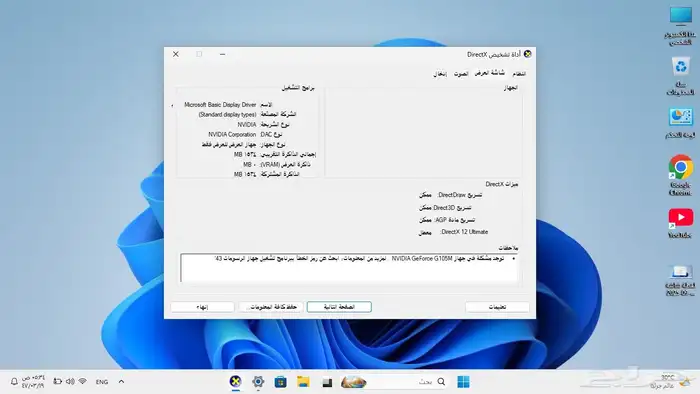Switch to the Display tab in DirectX tool
This screenshot has width=700, height=394.
tap(489, 73)
